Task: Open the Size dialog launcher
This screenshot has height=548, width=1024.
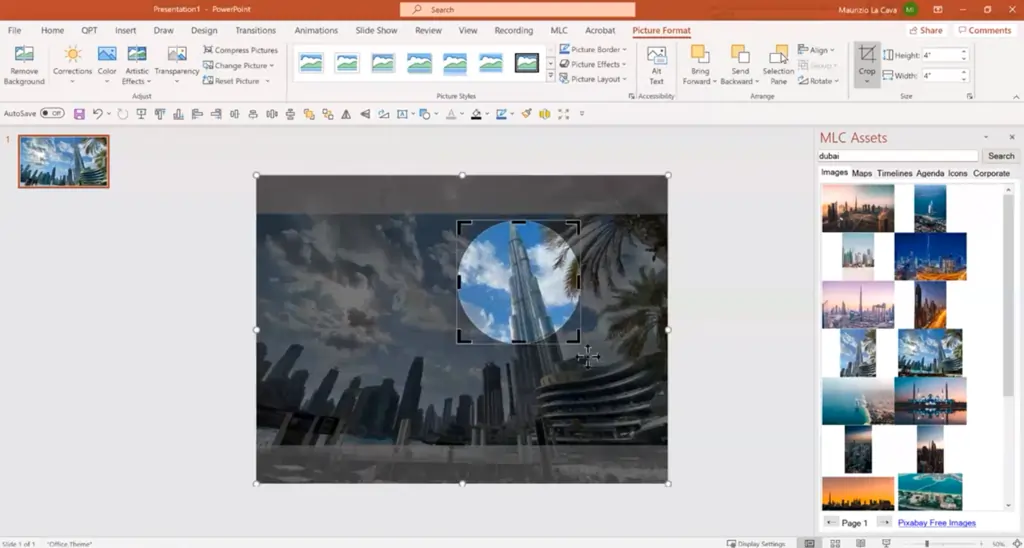Action: (970, 97)
